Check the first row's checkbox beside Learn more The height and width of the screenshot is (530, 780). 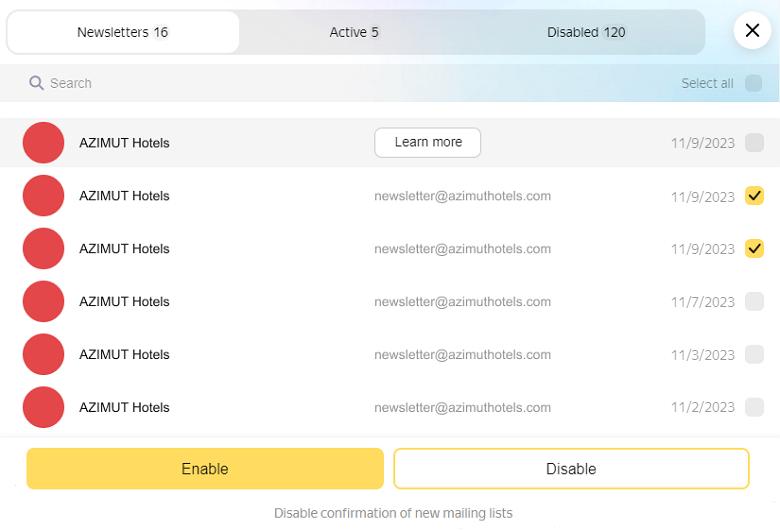(754, 143)
